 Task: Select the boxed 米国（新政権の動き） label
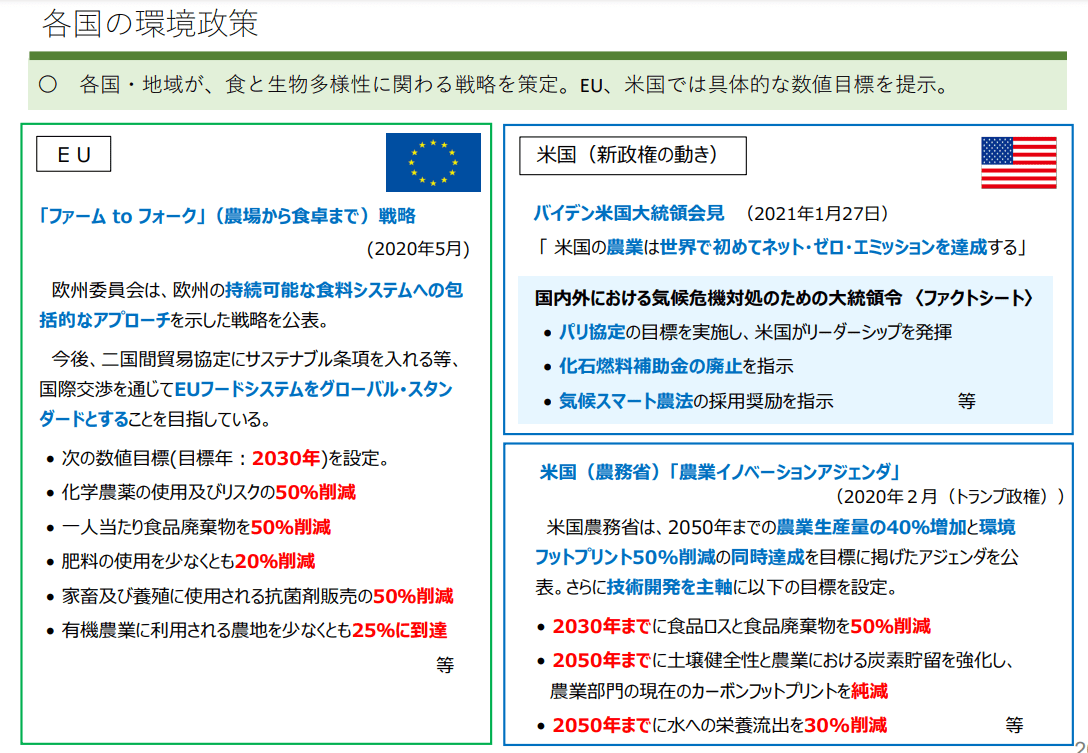(633, 155)
